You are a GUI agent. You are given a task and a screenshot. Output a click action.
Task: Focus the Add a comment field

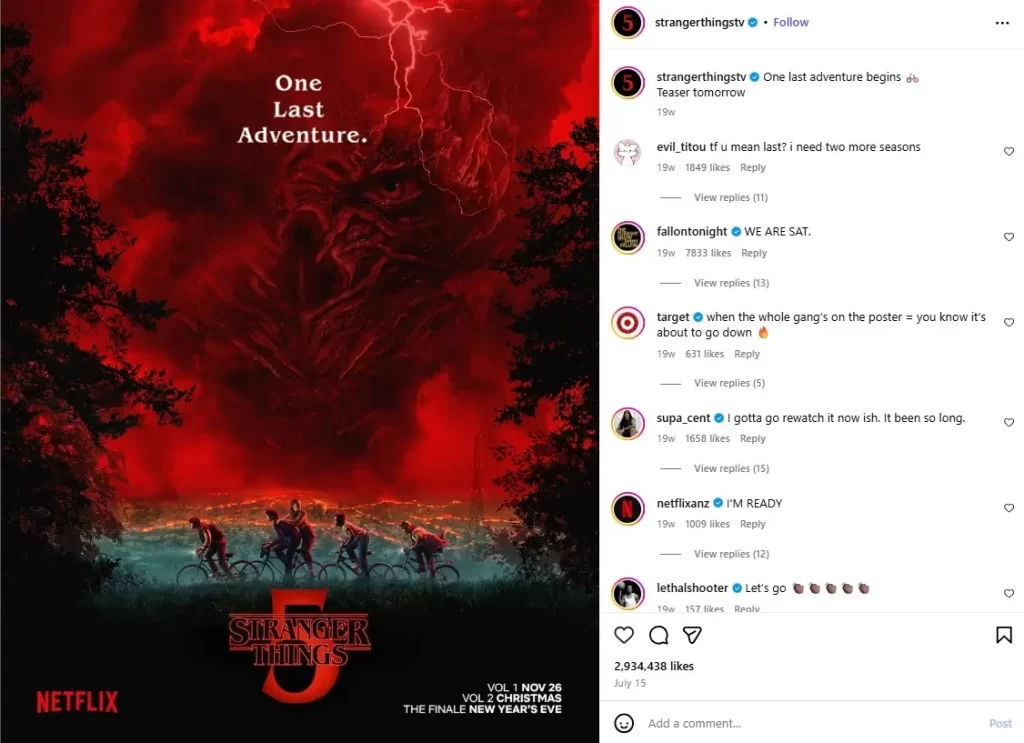click(x=810, y=723)
